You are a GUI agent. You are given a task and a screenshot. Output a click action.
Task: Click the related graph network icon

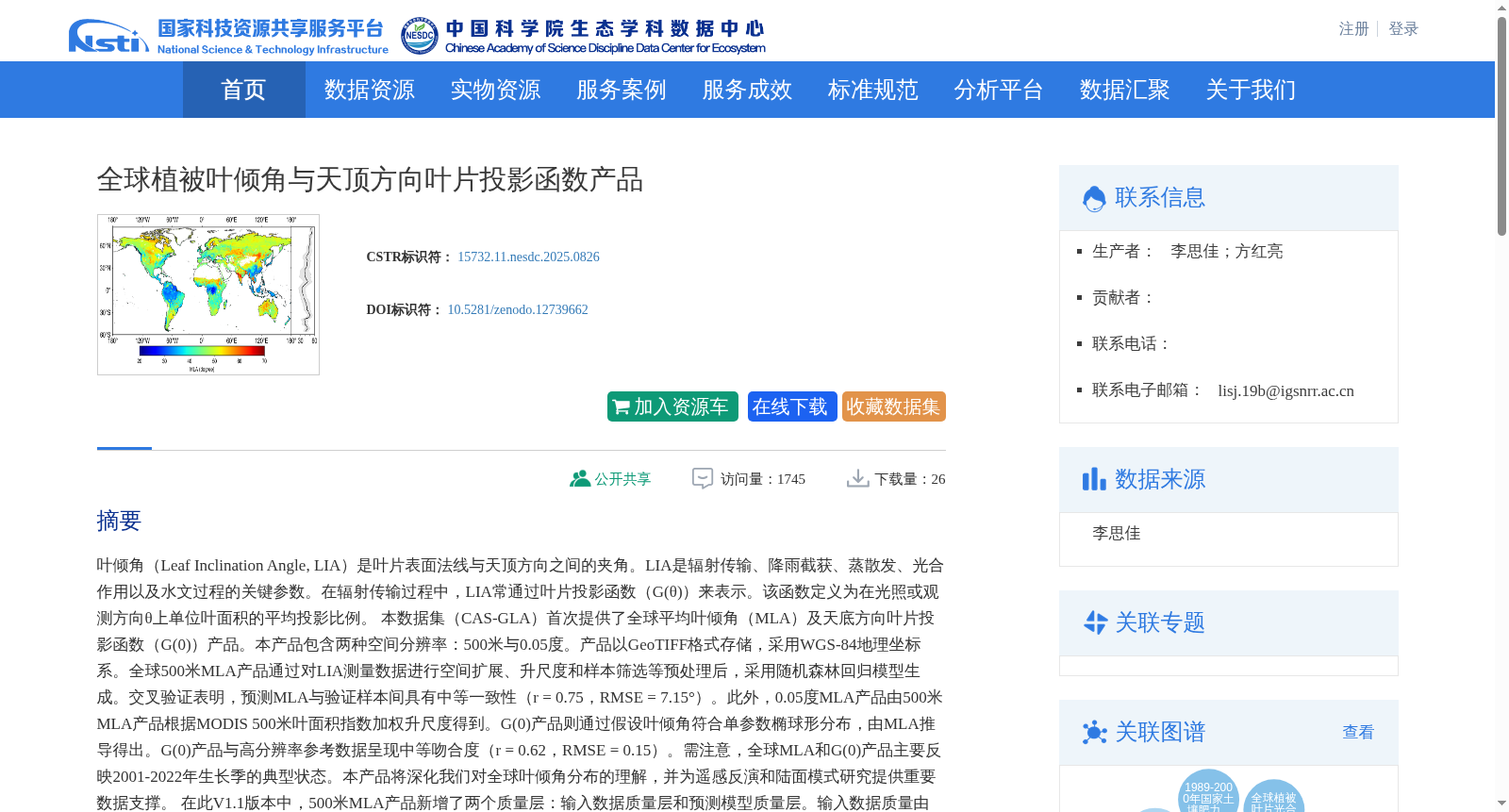(1094, 732)
